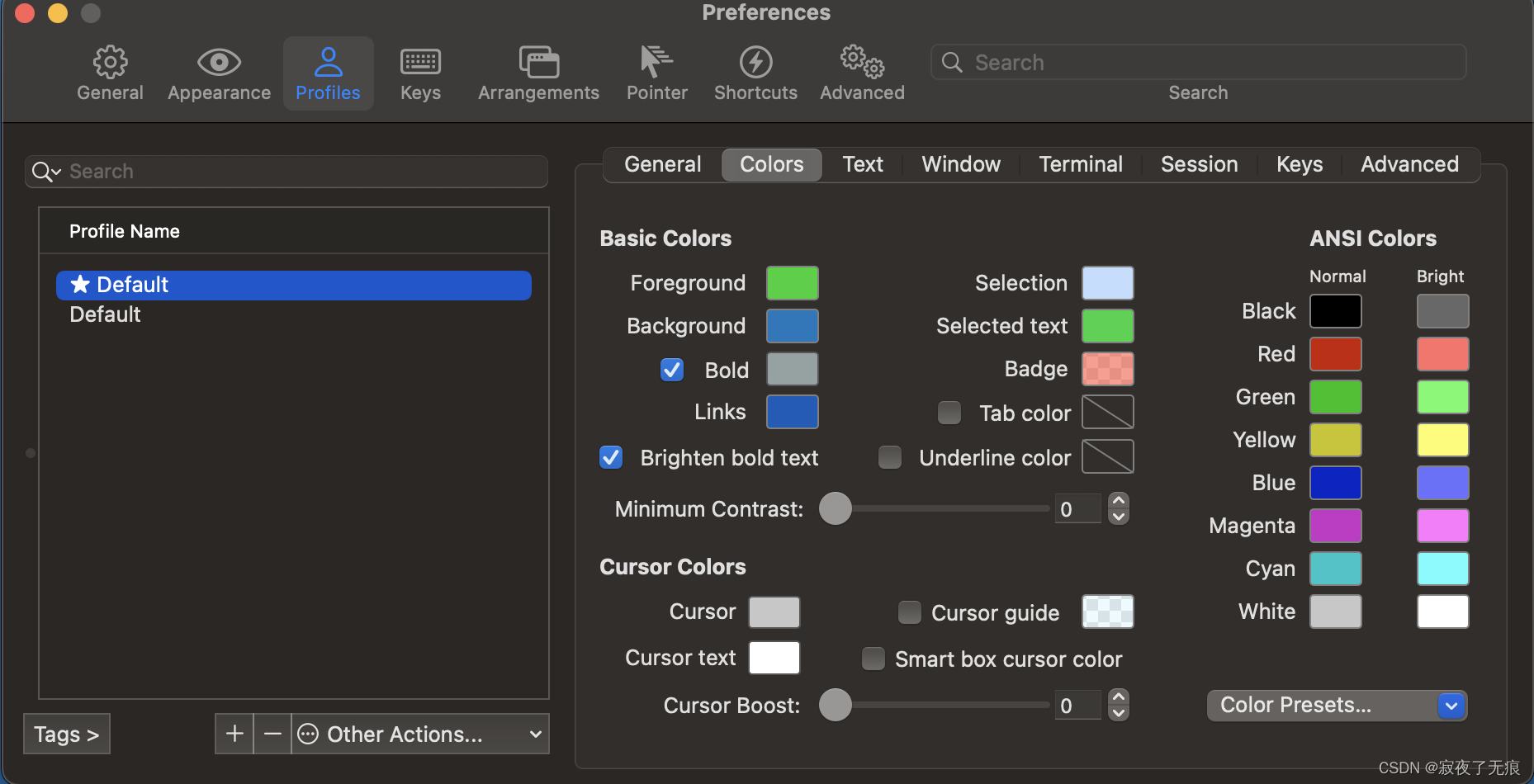Open the Shortcuts settings pane

click(755, 73)
